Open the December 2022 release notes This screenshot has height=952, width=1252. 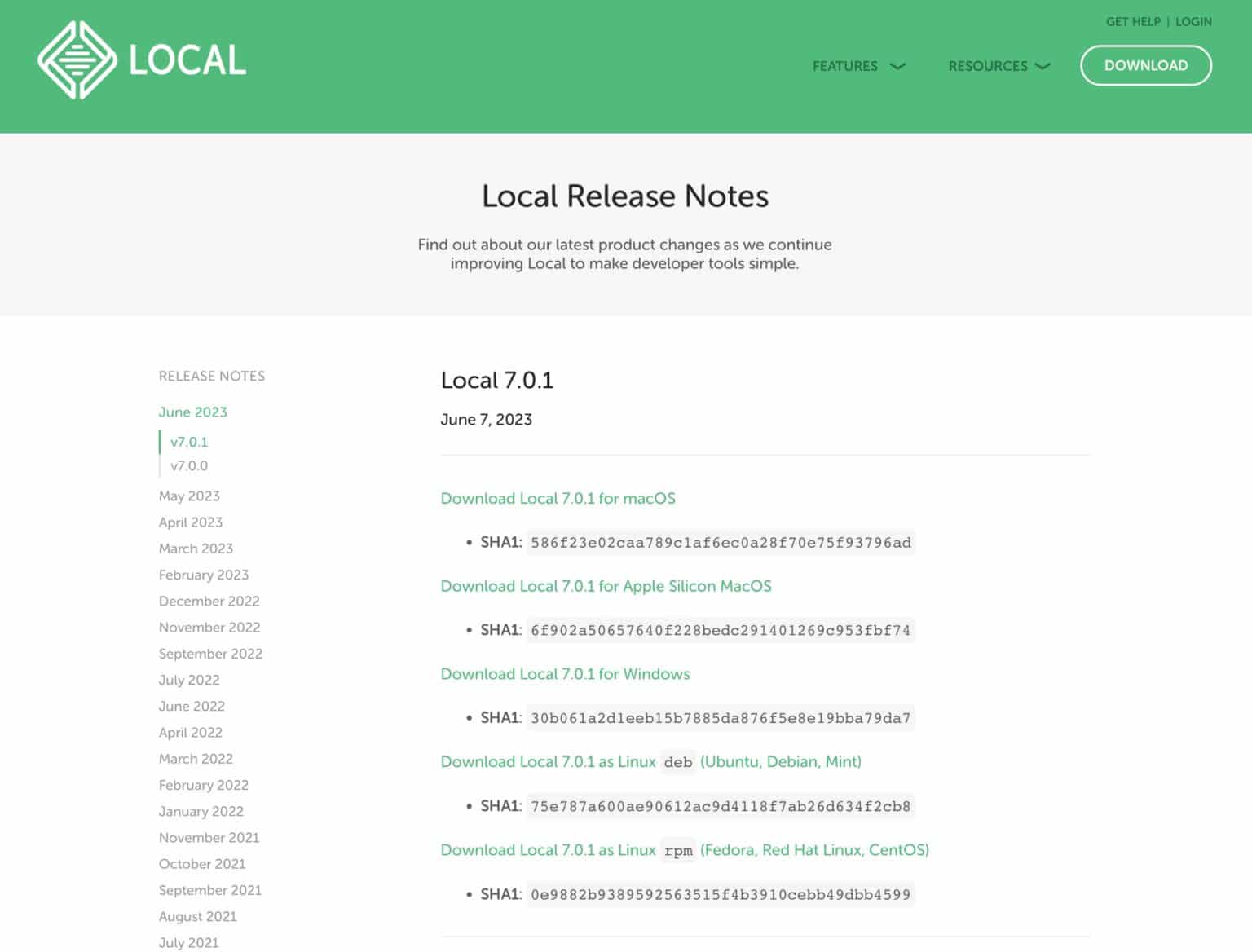click(209, 602)
